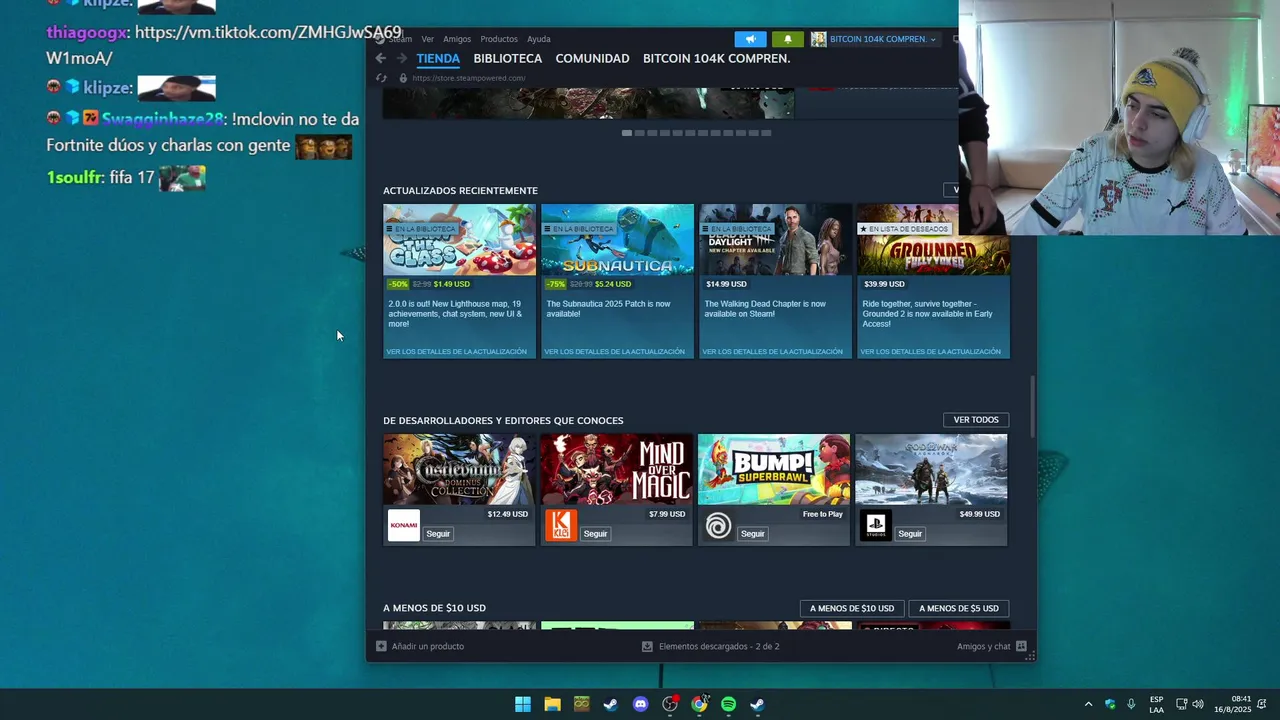Reload the Steam store page
Screen dimensions: 1280x720
[x=381, y=78]
